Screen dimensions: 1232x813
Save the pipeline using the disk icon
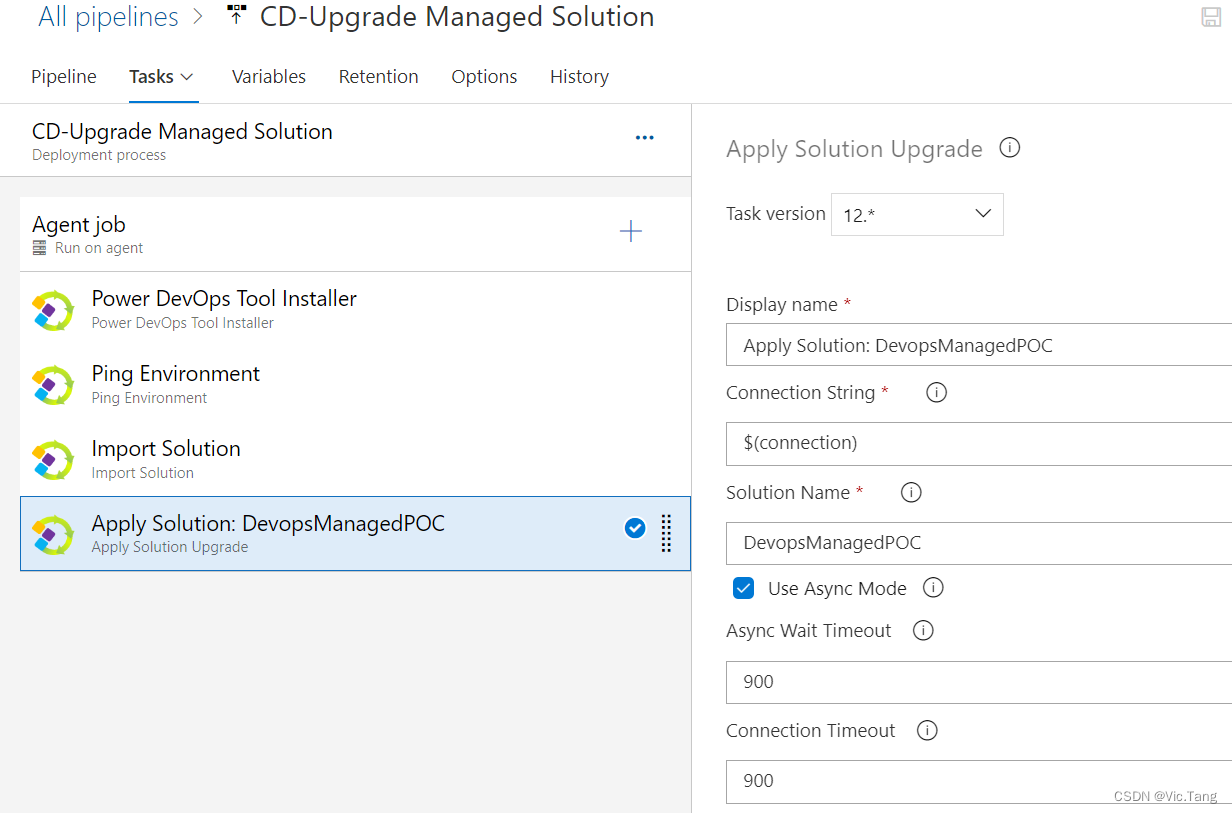tap(1211, 16)
